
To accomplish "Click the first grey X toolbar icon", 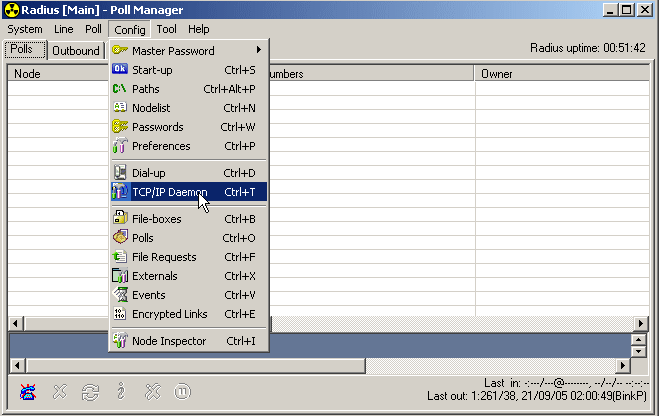I will coord(60,392).
